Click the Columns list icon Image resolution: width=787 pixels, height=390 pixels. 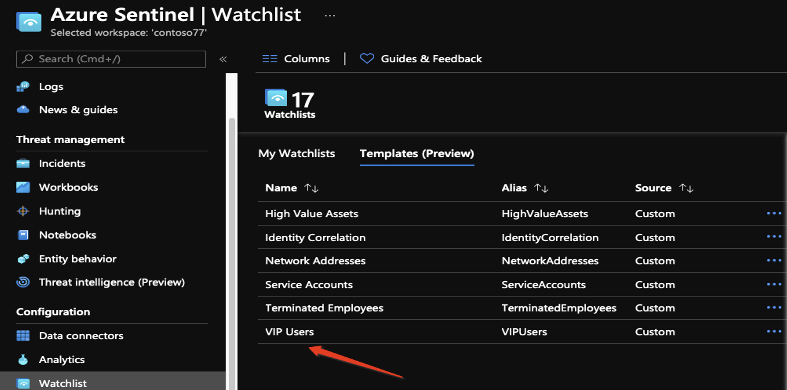(x=270, y=59)
